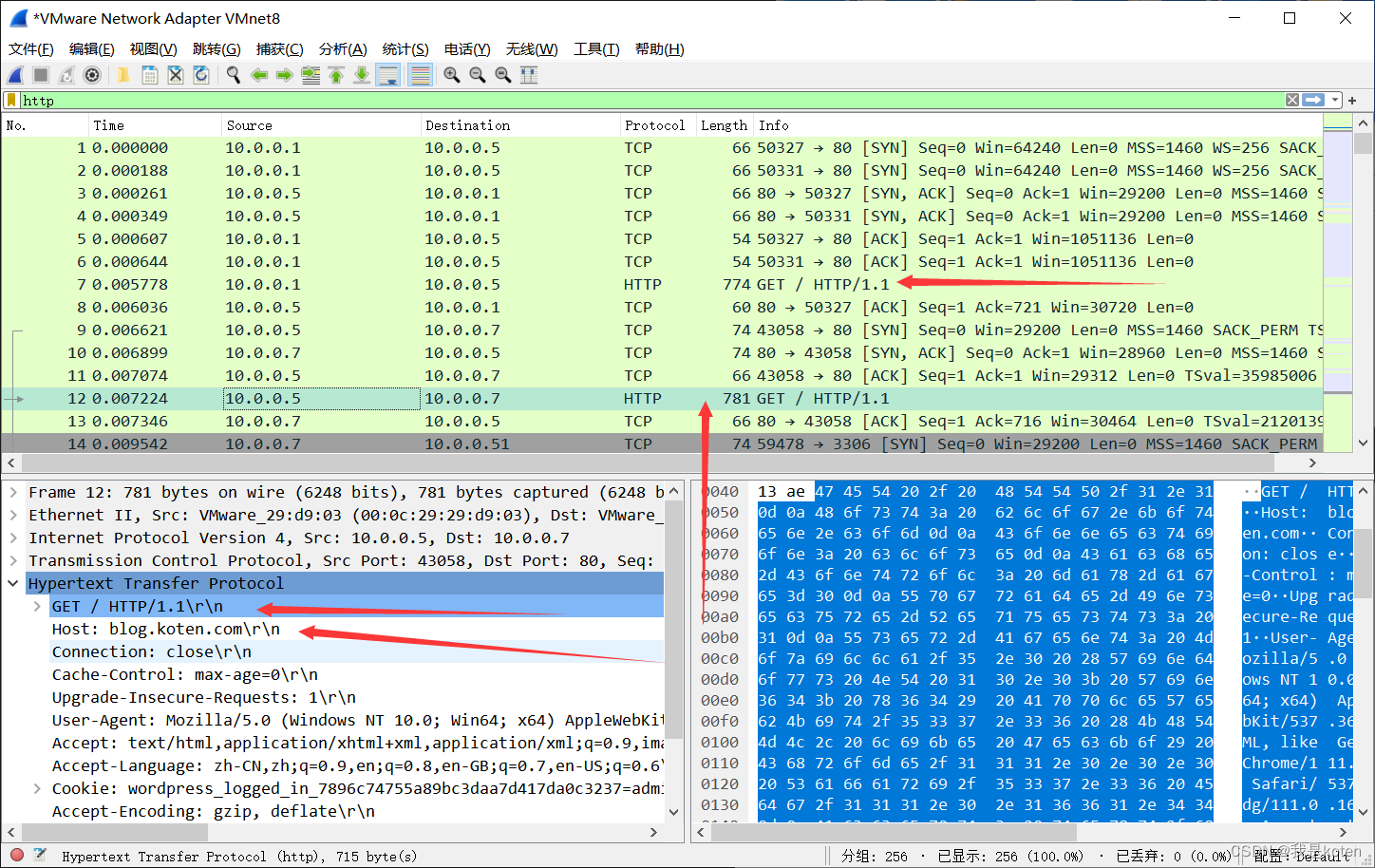The width and height of the screenshot is (1375, 868).
Task: Add a display filter button (plus)
Action: point(1352,100)
